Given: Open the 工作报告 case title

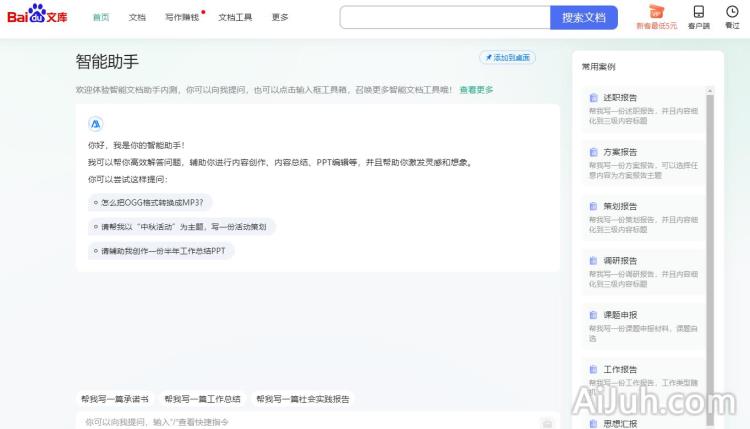Looking at the screenshot, I should pyautogui.click(x=620, y=369).
